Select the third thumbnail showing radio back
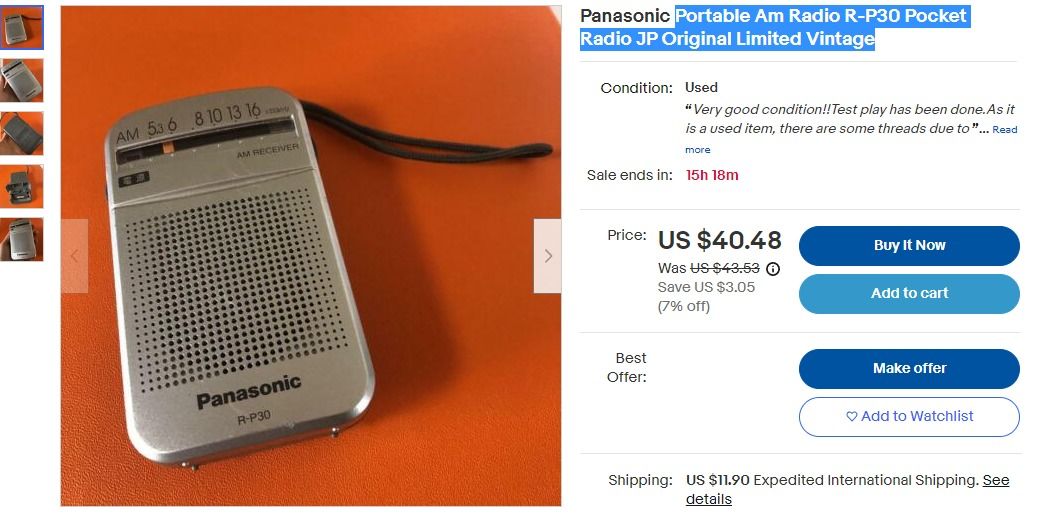Viewport: 1037px width, 514px height. [22, 134]
